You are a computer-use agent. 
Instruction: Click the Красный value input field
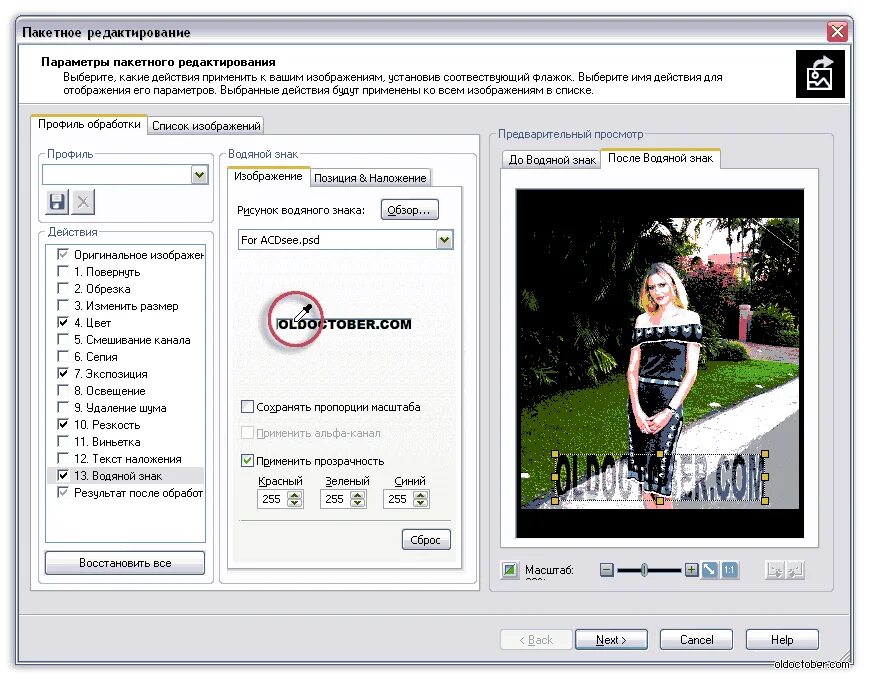[x=273, y=499]
